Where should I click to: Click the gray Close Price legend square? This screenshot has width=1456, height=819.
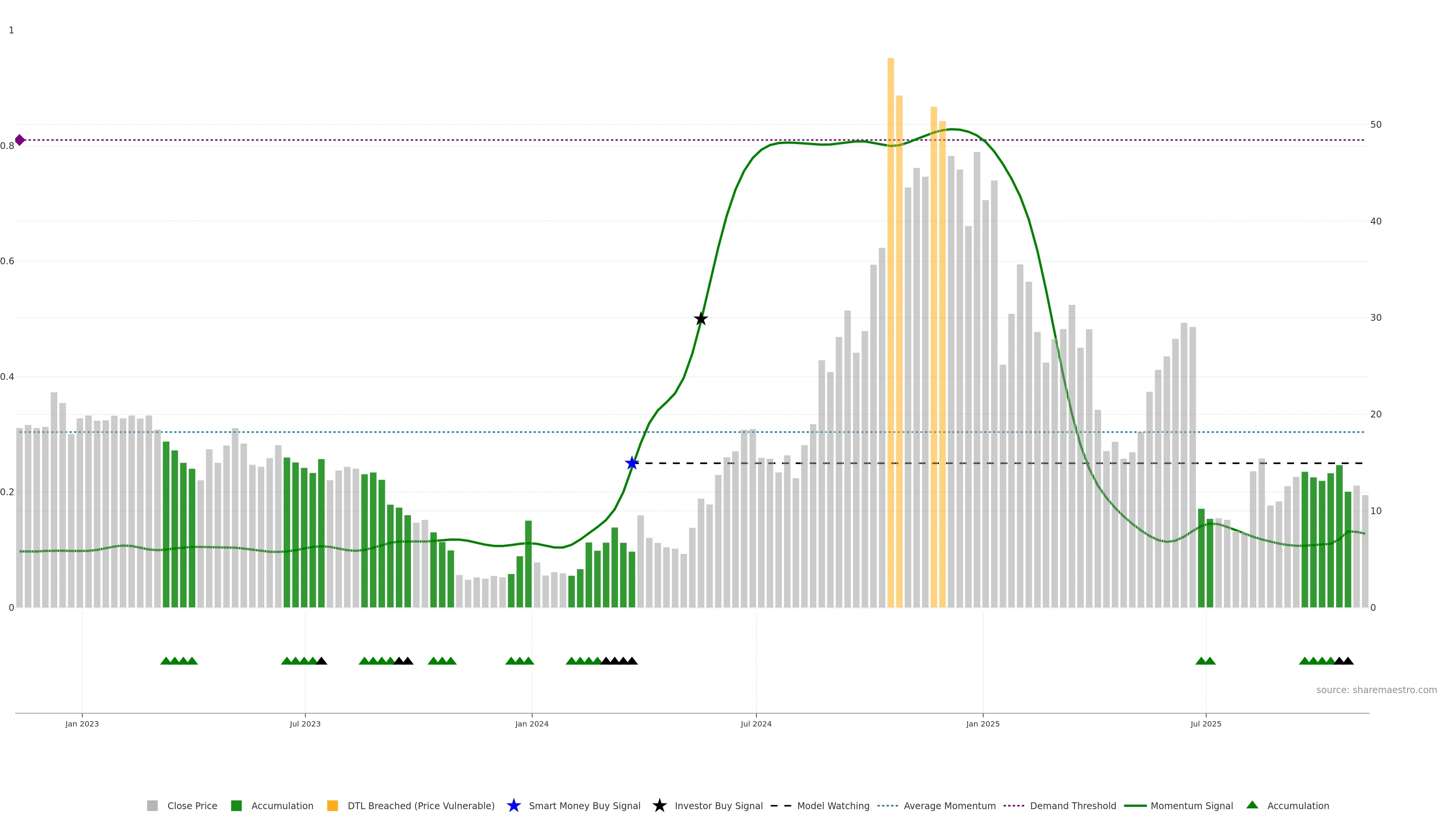[x=152, y=805]
